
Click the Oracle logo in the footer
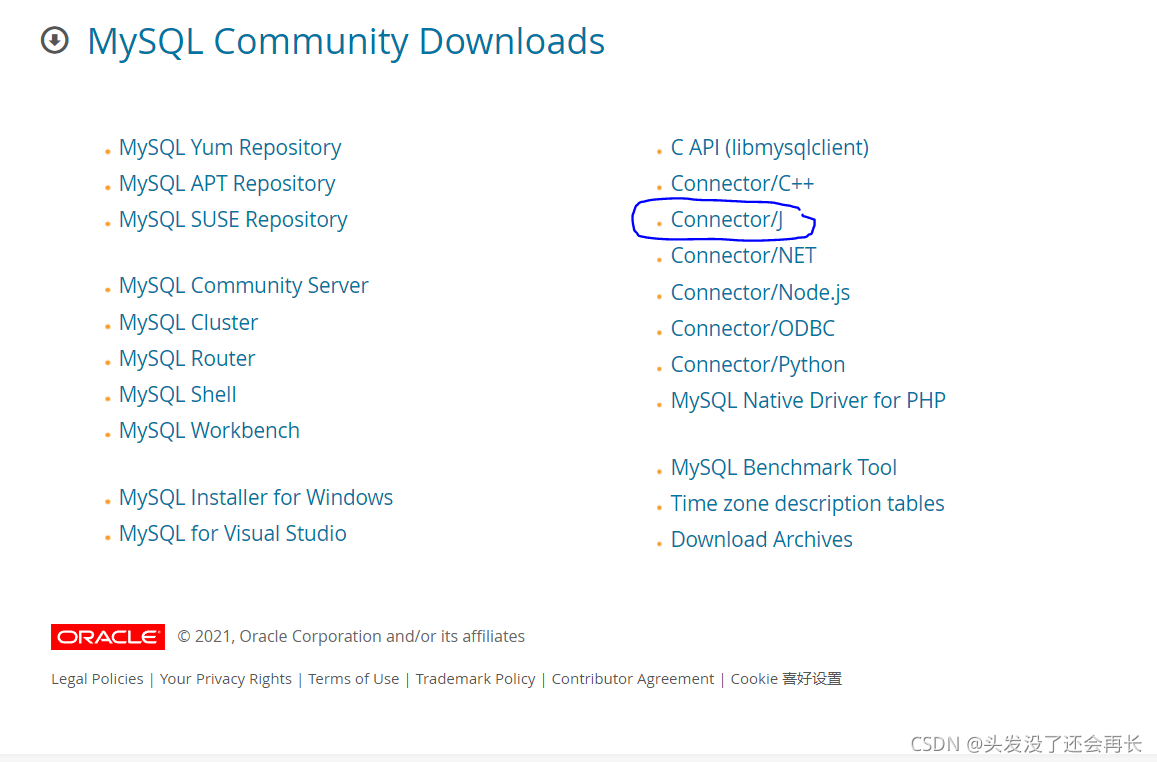click(108, 637)
